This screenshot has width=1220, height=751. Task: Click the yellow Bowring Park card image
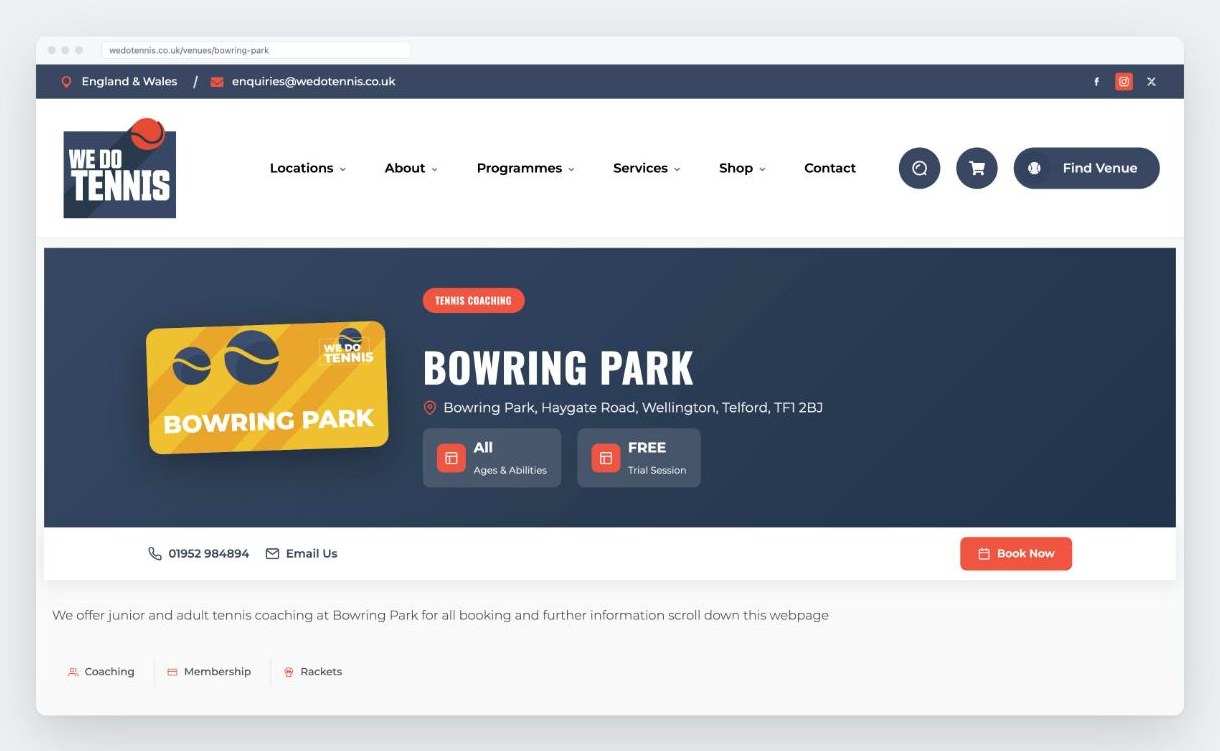point(267,388)
